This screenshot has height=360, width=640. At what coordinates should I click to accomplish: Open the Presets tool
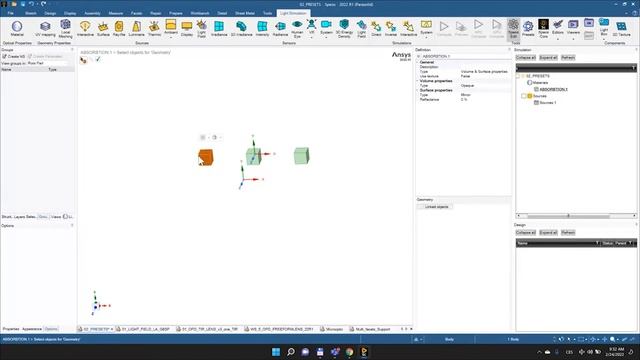tap(528, 29)
